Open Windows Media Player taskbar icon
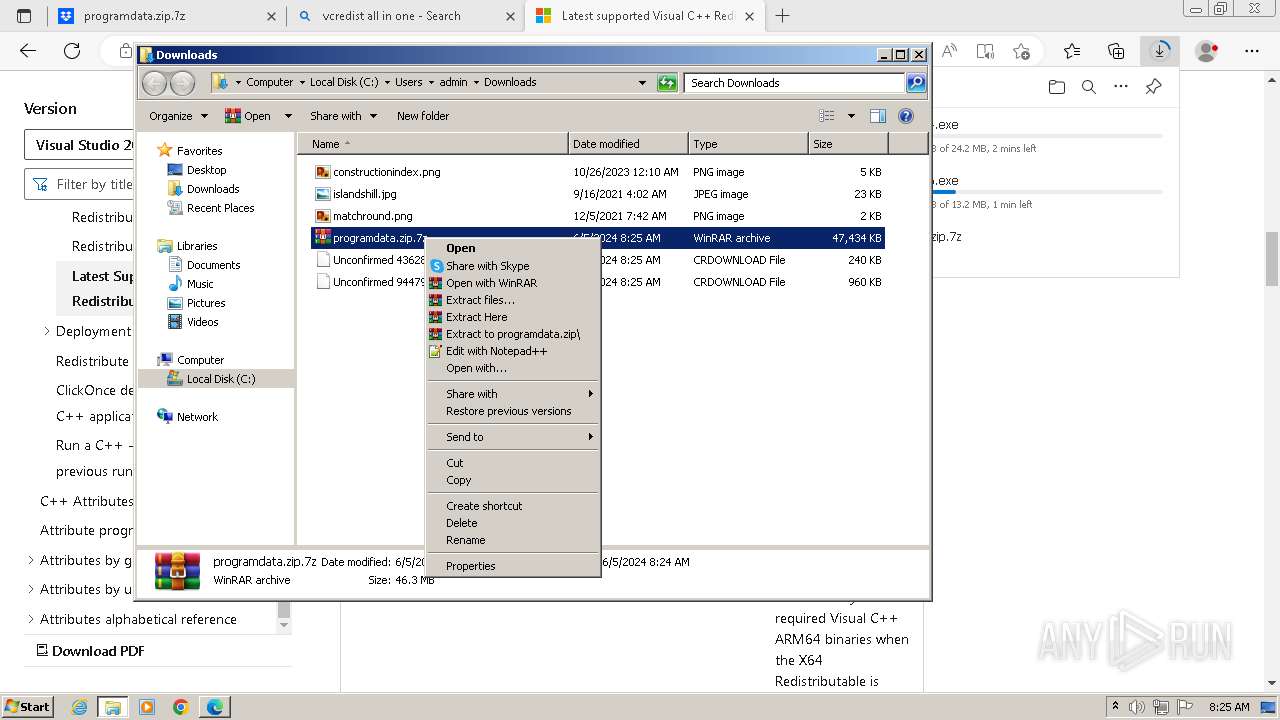1280x720 pixels. (147, 707)
